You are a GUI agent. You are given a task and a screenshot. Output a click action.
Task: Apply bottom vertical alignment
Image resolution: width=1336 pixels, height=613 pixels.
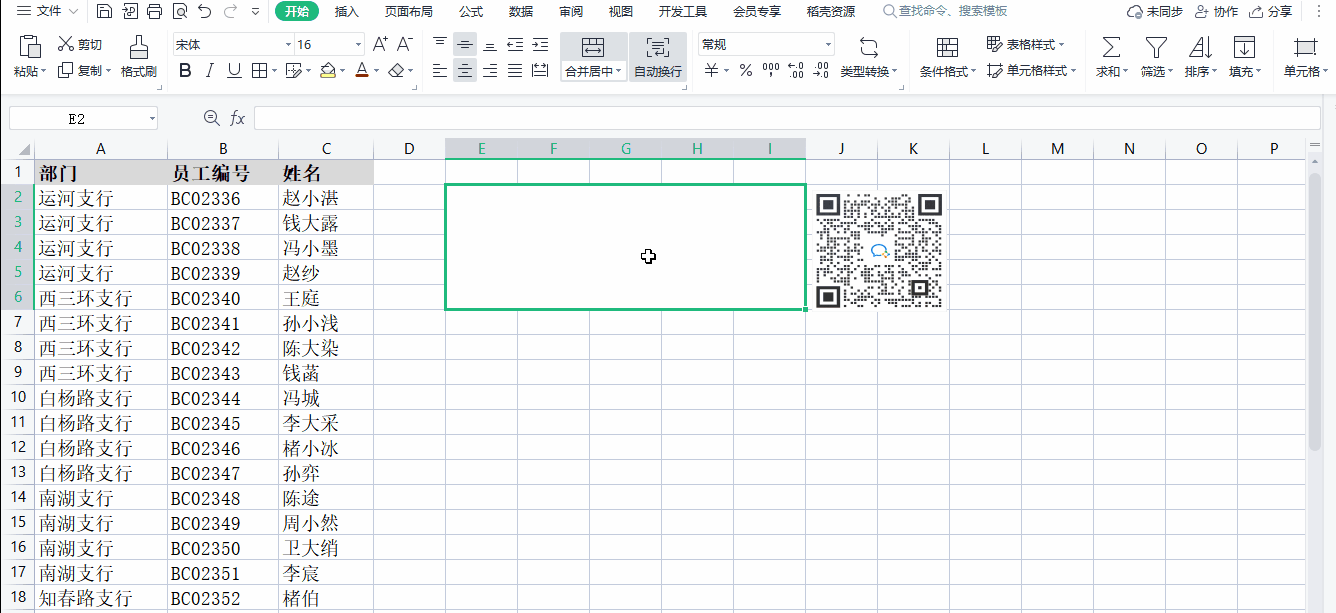[x=490, y=45]
